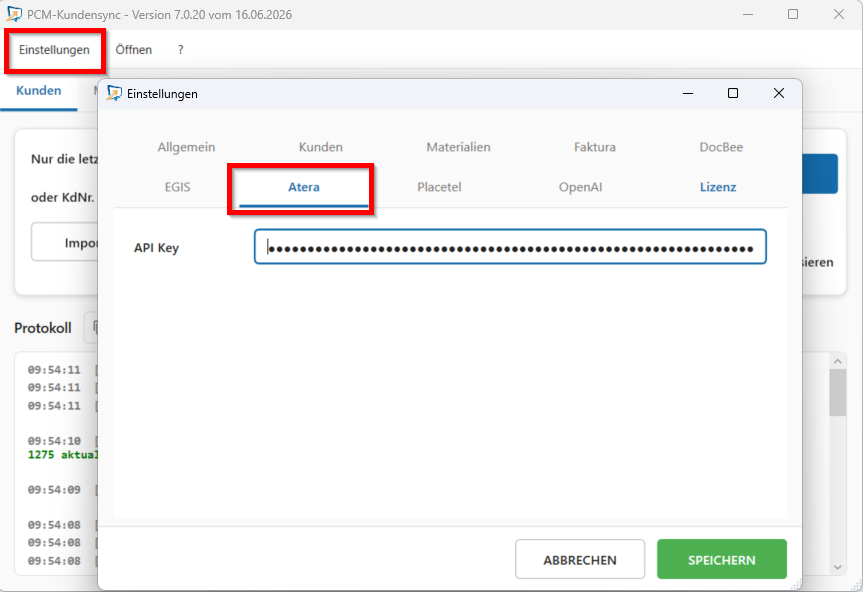
Task: Select the Materialien settings tab
Action: (x=458, y=147)
